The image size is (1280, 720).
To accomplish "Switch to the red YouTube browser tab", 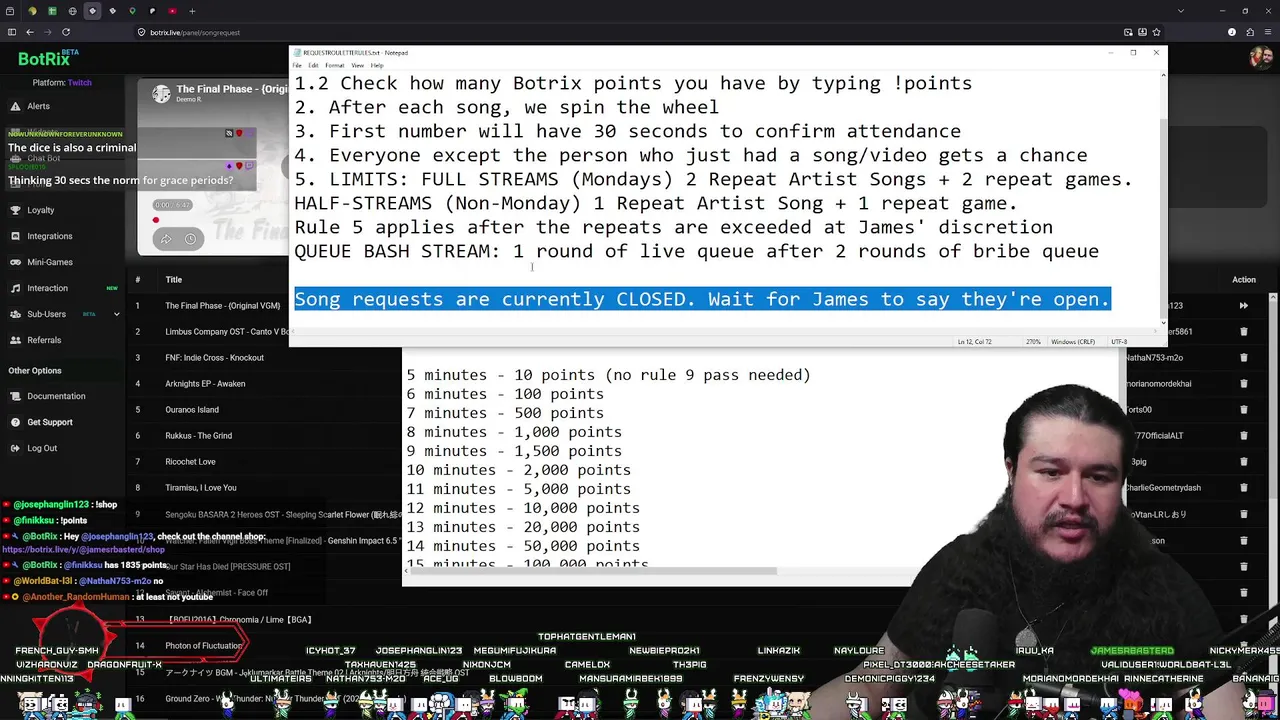I will click(x=172, y=11).
